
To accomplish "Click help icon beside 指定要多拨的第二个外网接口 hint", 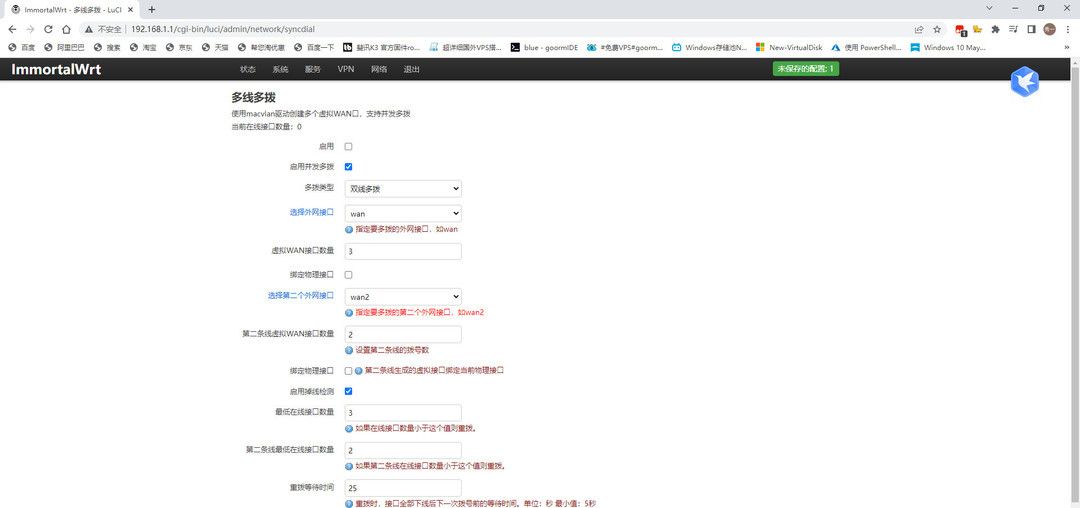I will 349,313.
